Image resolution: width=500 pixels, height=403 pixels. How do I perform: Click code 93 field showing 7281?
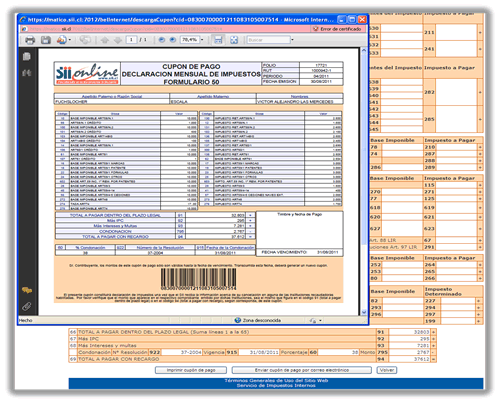click(410, 345)
